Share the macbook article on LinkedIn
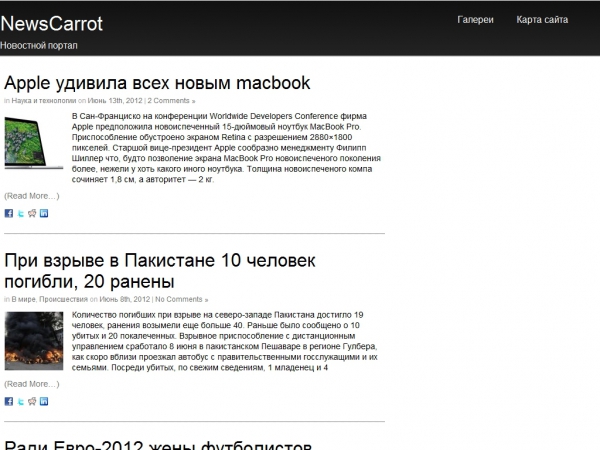 click(x=44, y=213)
